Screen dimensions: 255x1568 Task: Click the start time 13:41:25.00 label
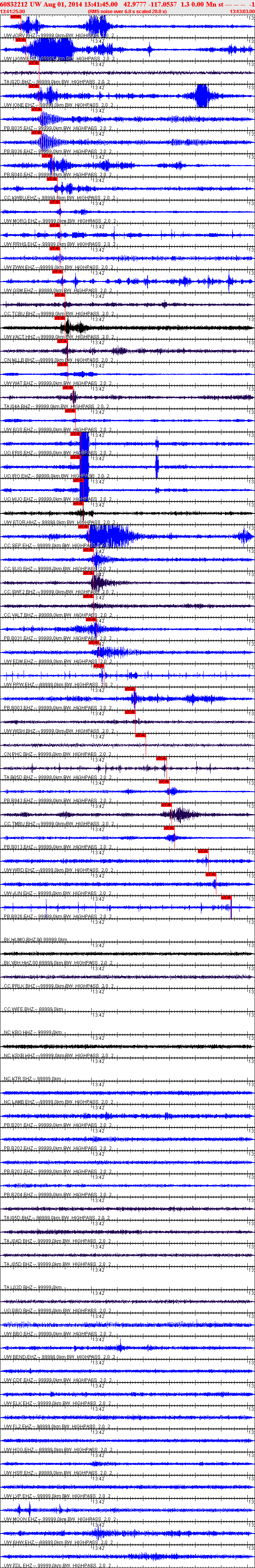[13, 12]
